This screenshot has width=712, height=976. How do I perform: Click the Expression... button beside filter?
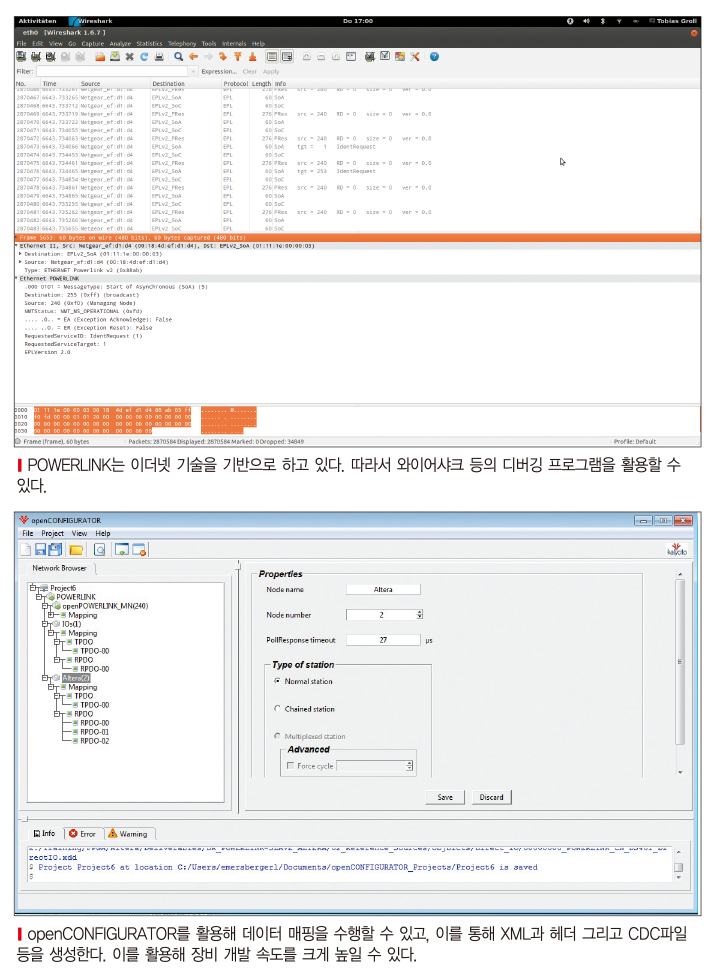pyautogui.click(x=219, y=72)
